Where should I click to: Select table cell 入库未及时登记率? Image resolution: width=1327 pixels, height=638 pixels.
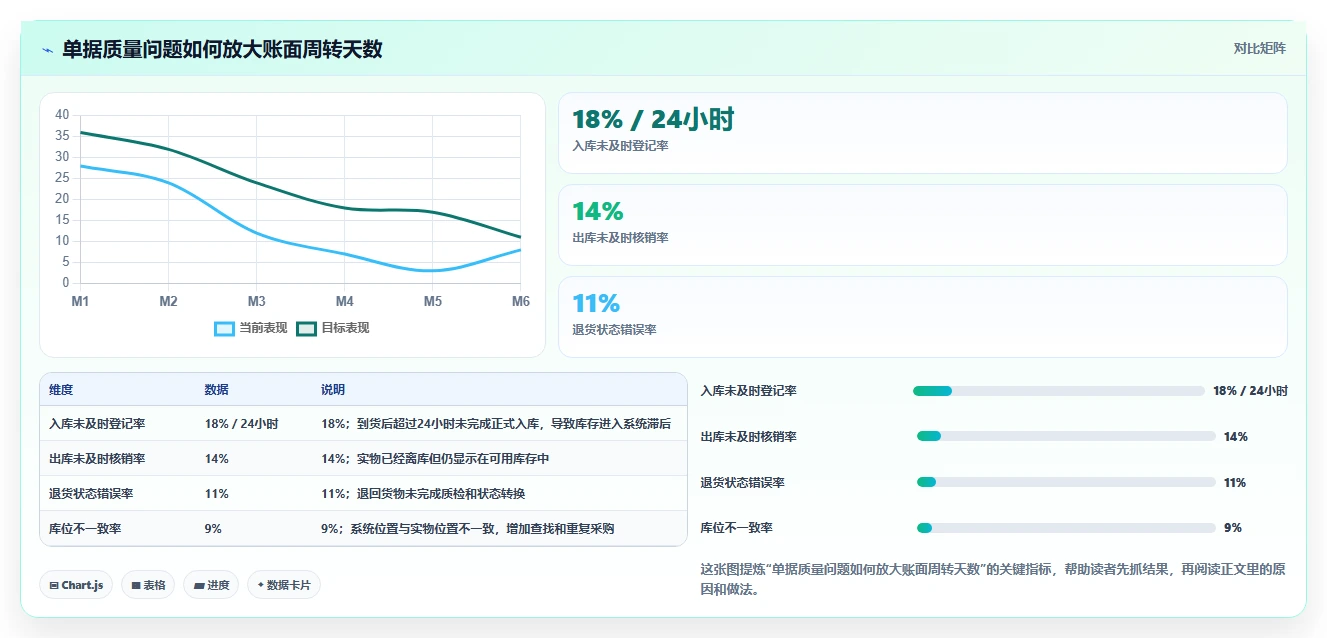point(97,424)
